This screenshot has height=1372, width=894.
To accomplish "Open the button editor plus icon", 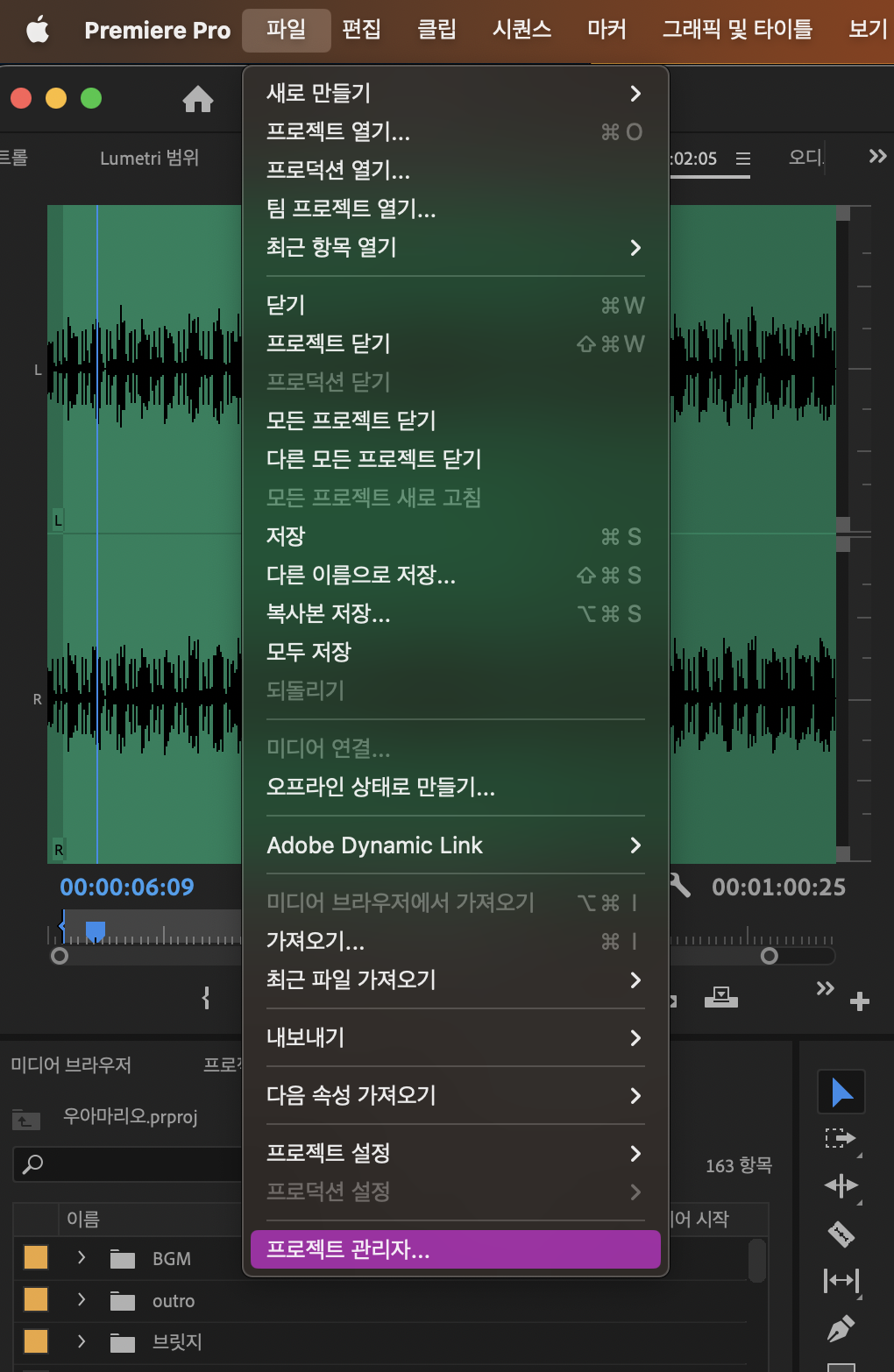I will click(860, 1001).
